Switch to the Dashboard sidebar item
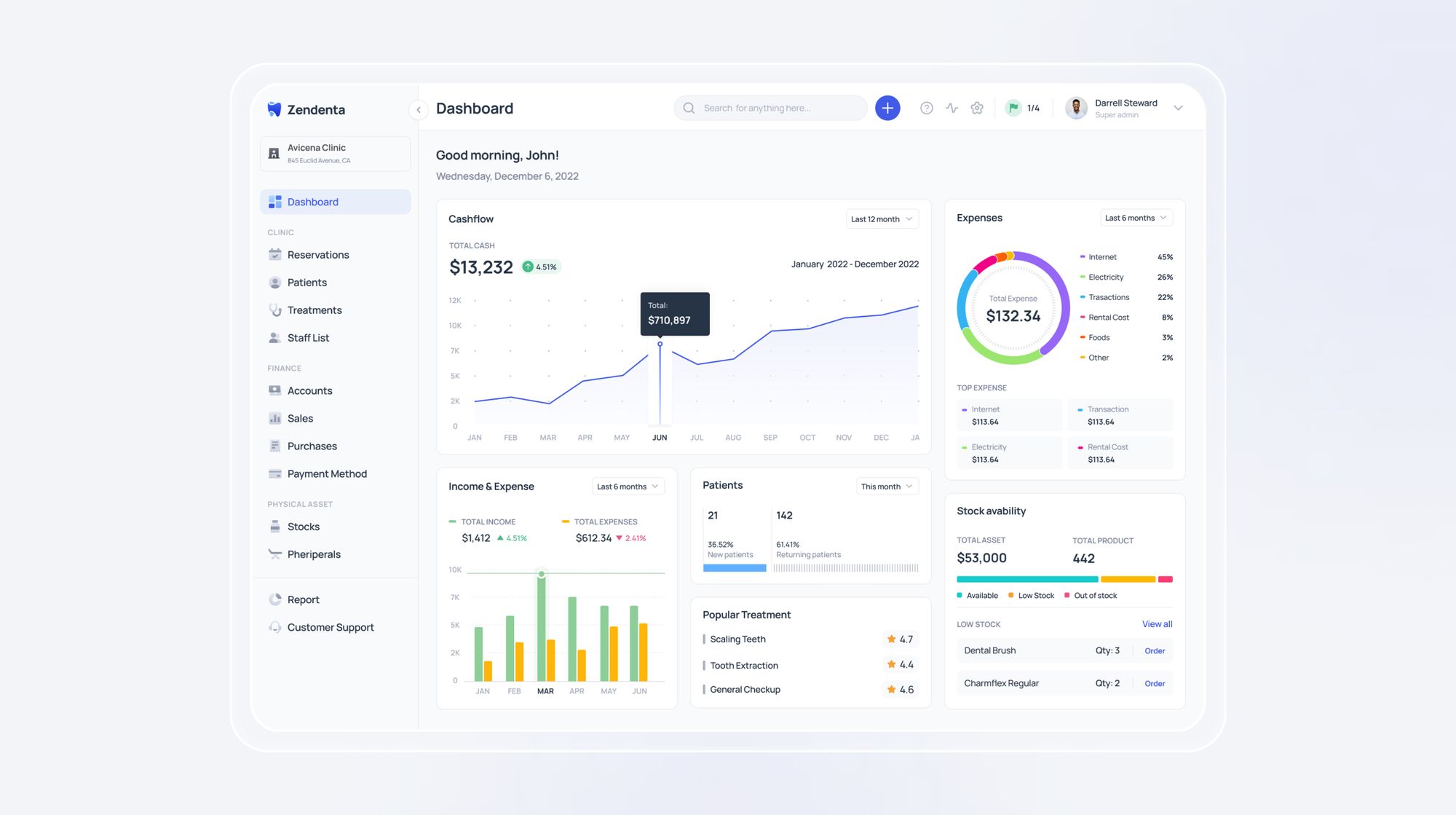The width and height of the screenshot is (1456, 815). pos(313,202)
